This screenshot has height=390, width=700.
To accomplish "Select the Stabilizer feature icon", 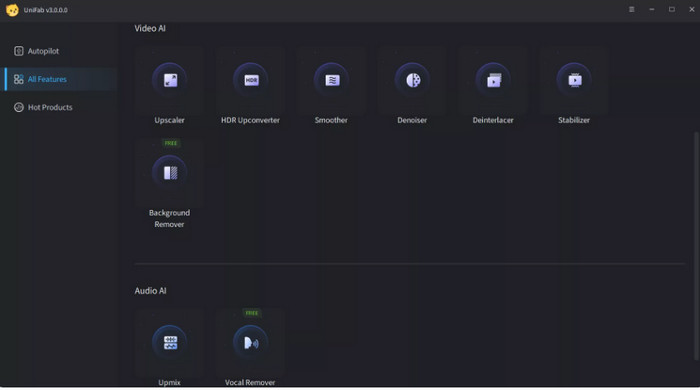I will point(574,80).
